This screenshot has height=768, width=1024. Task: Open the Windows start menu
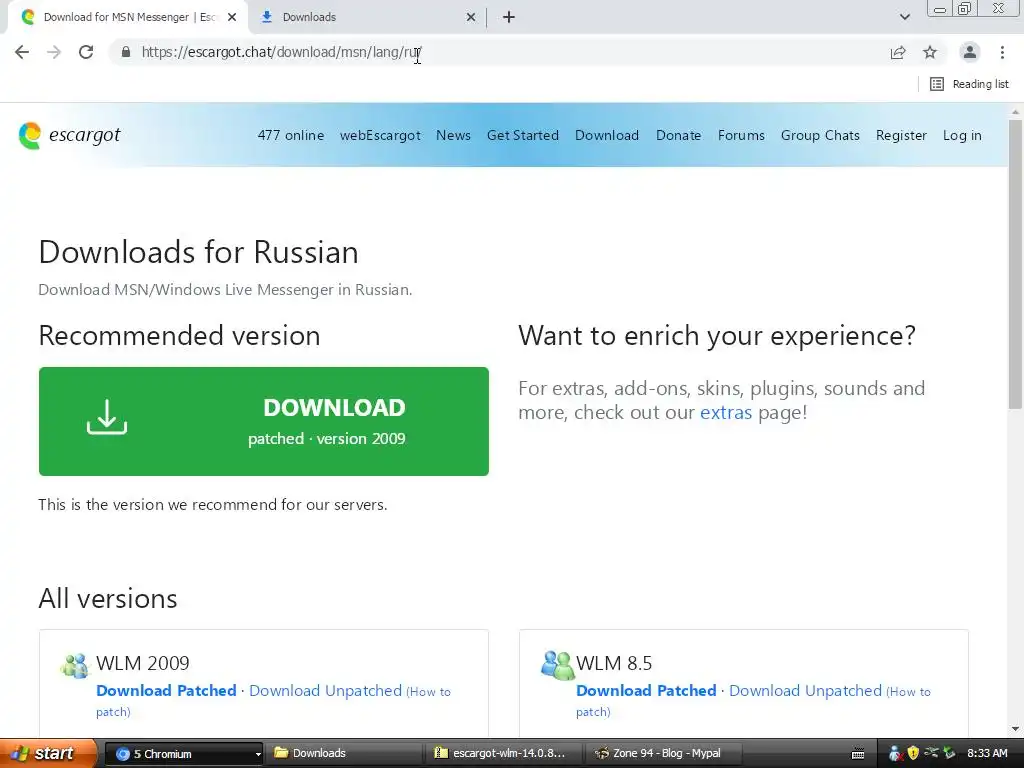click(48, 753)
